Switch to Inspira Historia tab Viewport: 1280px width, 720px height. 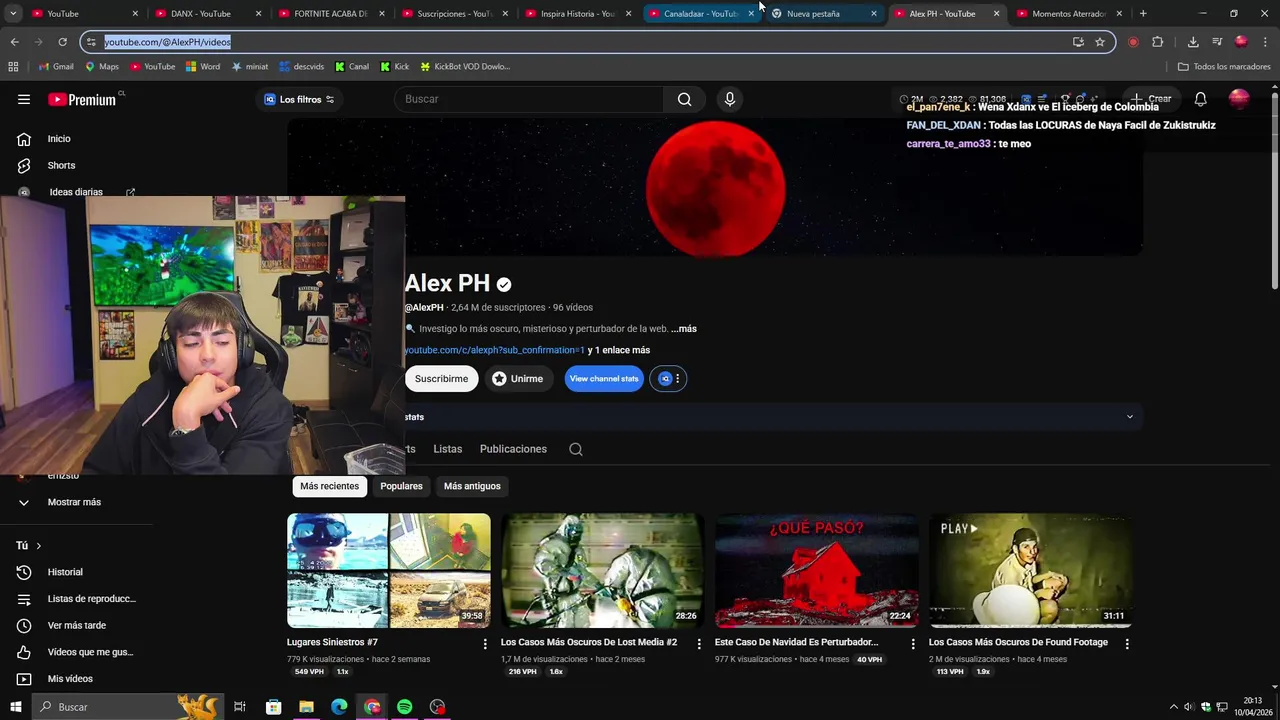tap(578, 14)
